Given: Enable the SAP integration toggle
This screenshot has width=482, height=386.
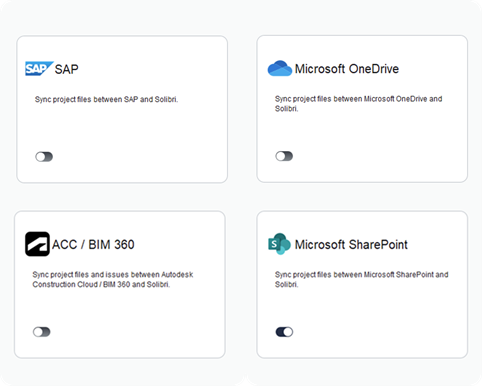Looking at the screenshot, I should [x=44, y=157].
